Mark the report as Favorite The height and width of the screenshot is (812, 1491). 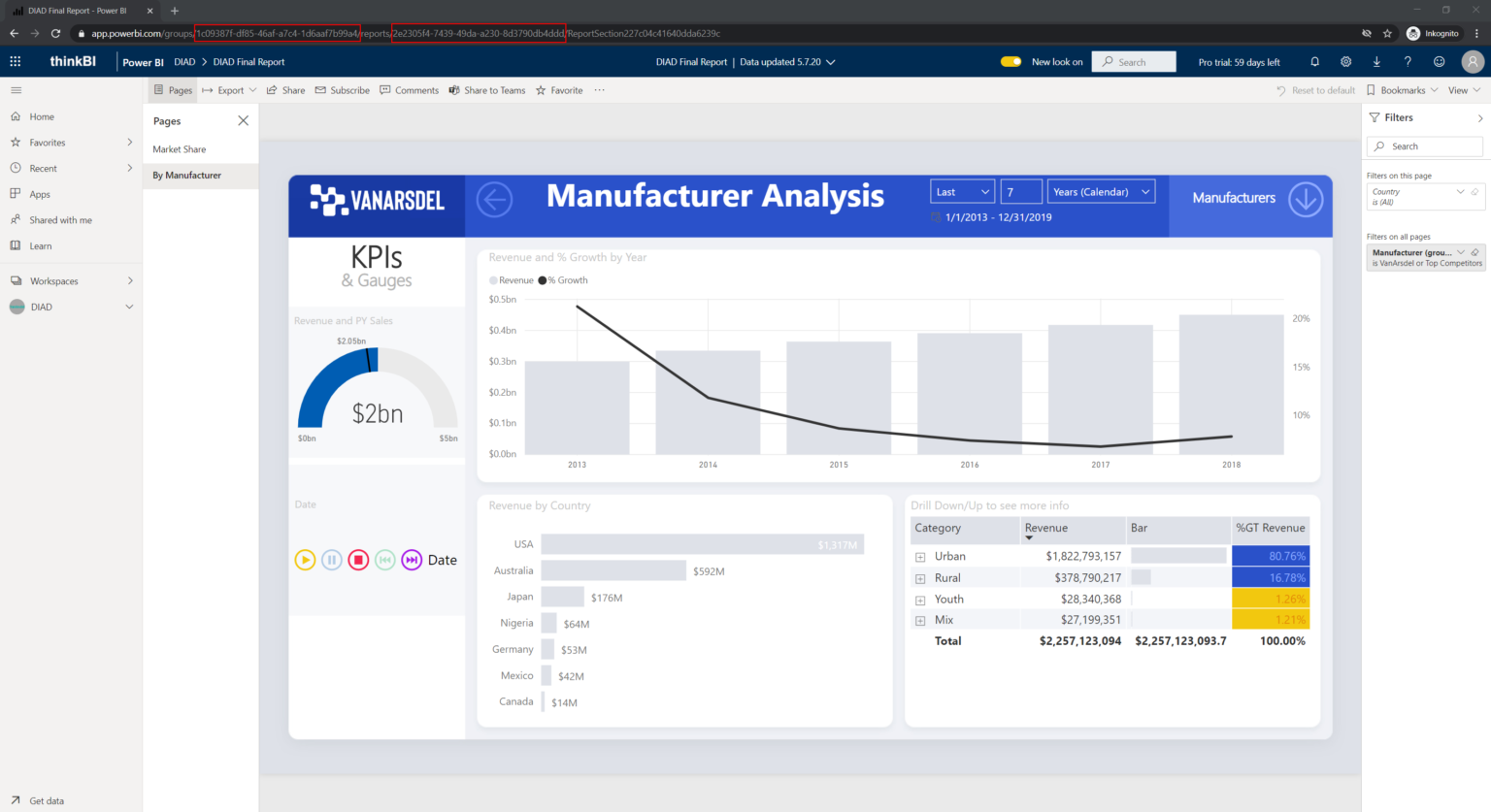559,89
